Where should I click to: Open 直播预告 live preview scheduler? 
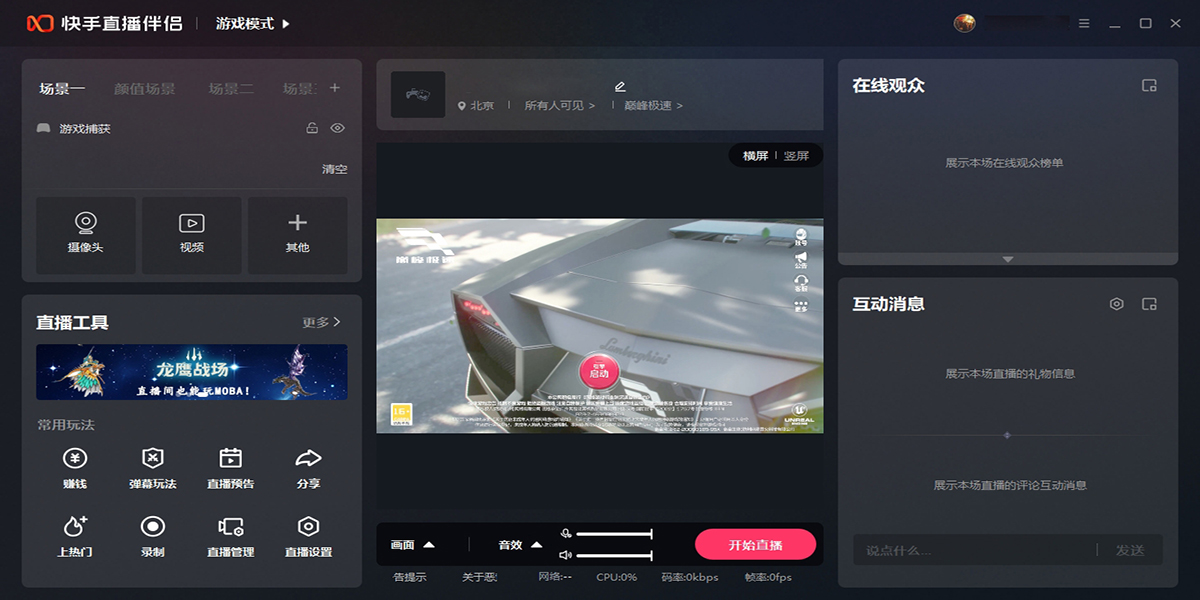click(231, 469)
